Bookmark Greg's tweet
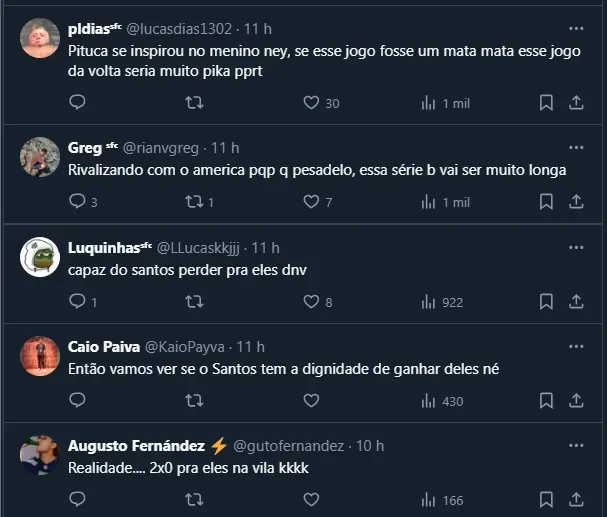 tap(546, 202)
